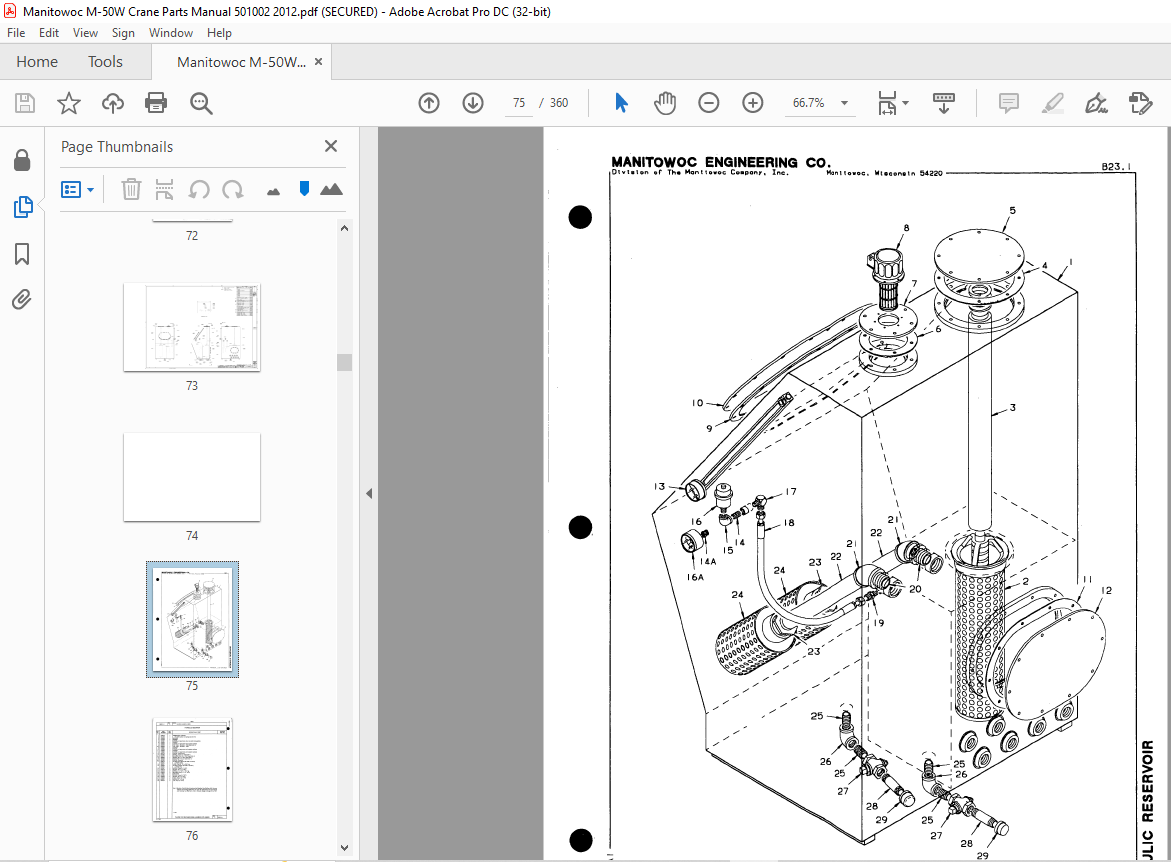The width and height of the screenshot is (1171, 862).
Task: Expand the fit page options arrow
Action: coord(906,103)
